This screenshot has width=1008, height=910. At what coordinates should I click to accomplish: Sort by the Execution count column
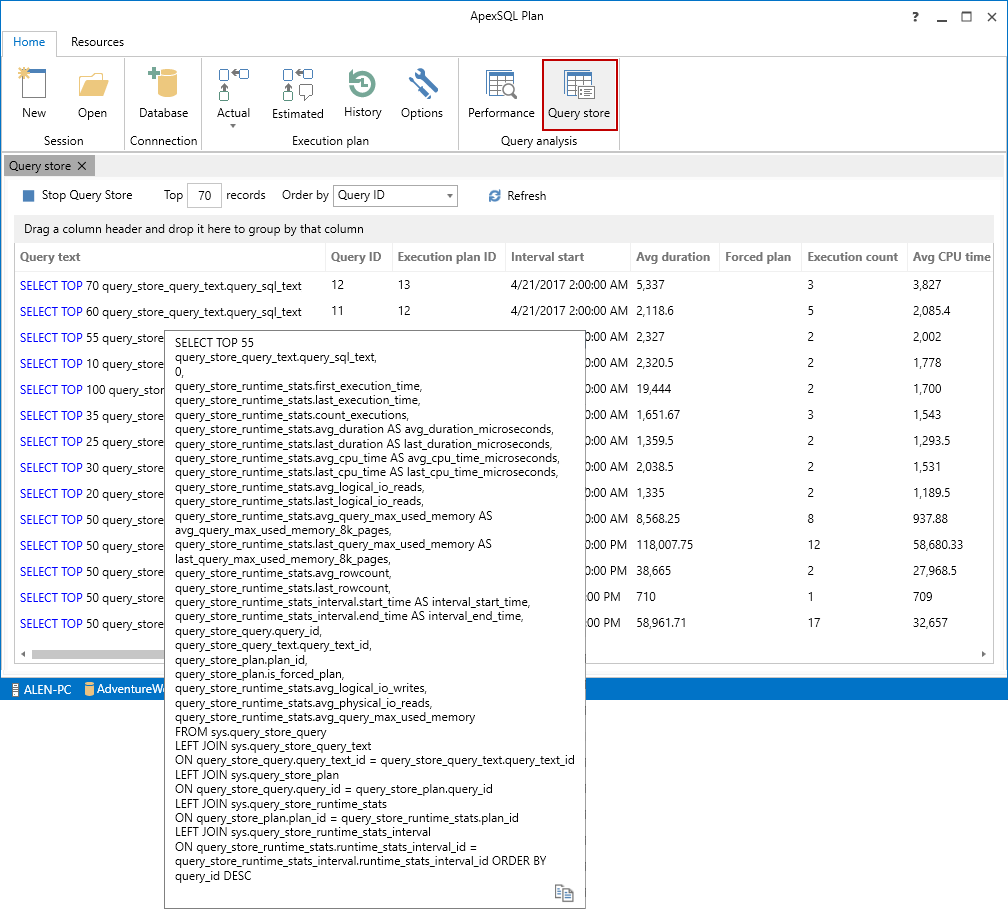click(854, 257)
